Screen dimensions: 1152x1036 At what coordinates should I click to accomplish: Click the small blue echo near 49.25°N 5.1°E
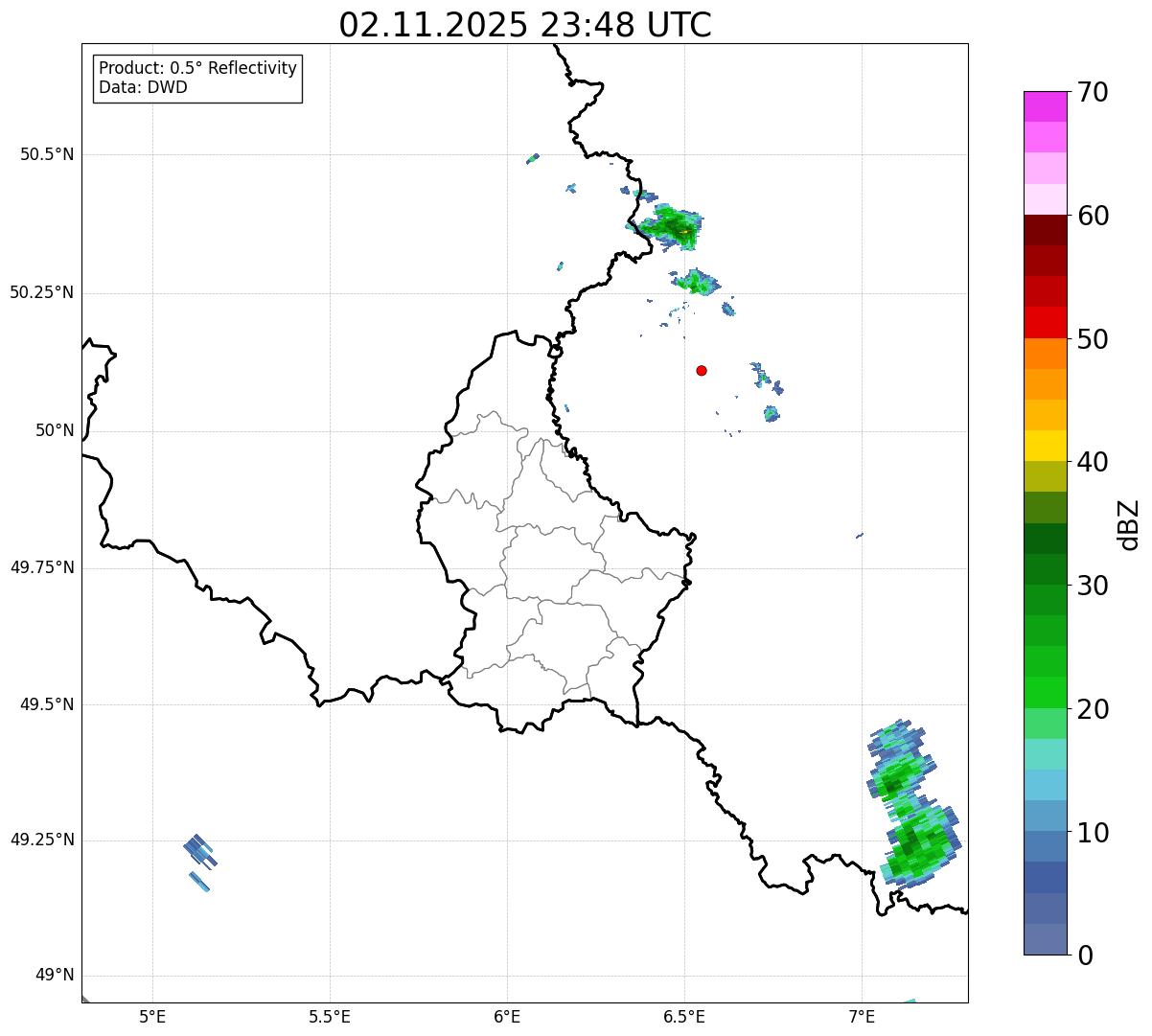[199, 851]
